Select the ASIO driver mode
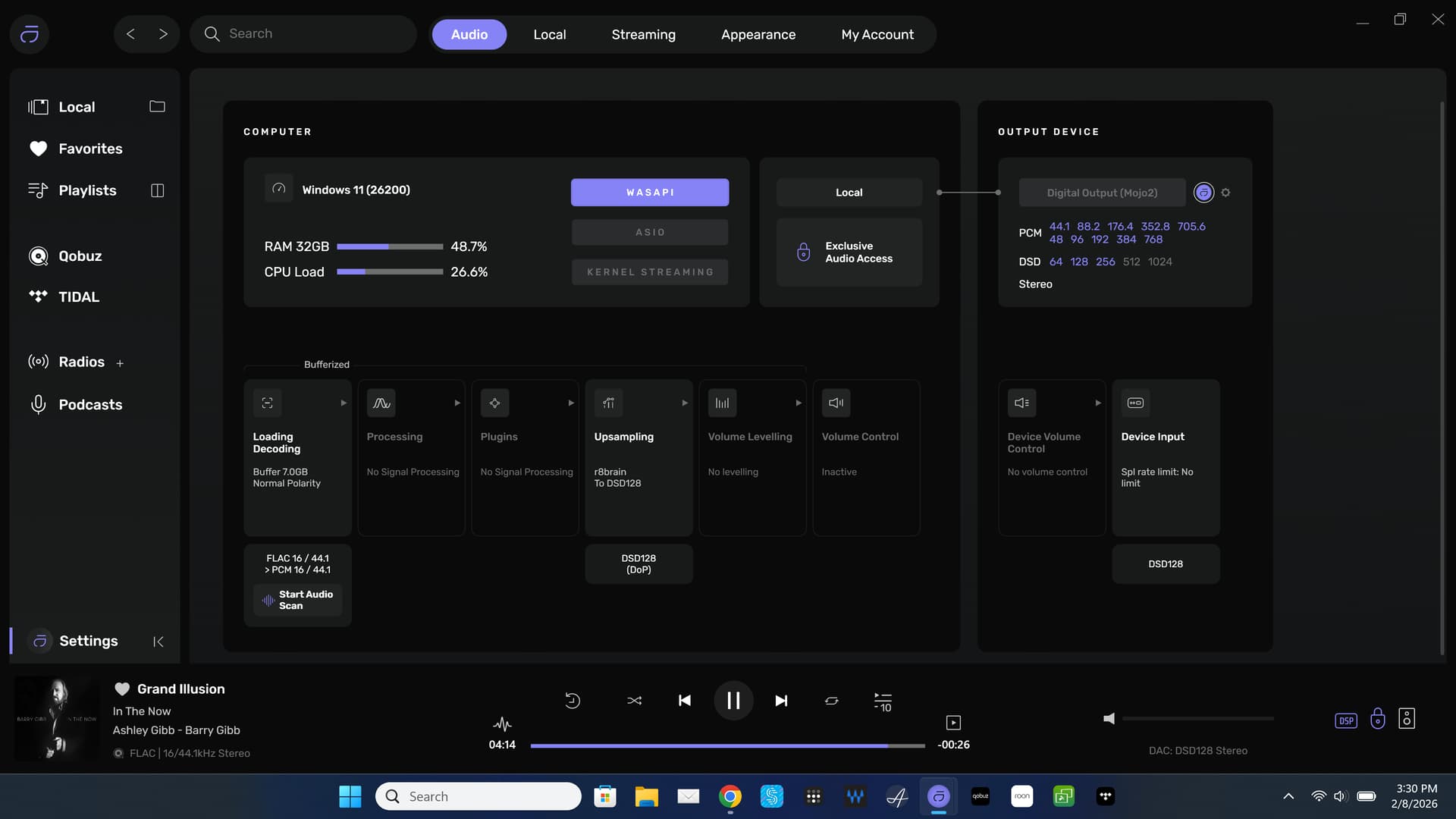Image resolution: width=1456 pixels, height=819 pixels. (x=650, y=232)
